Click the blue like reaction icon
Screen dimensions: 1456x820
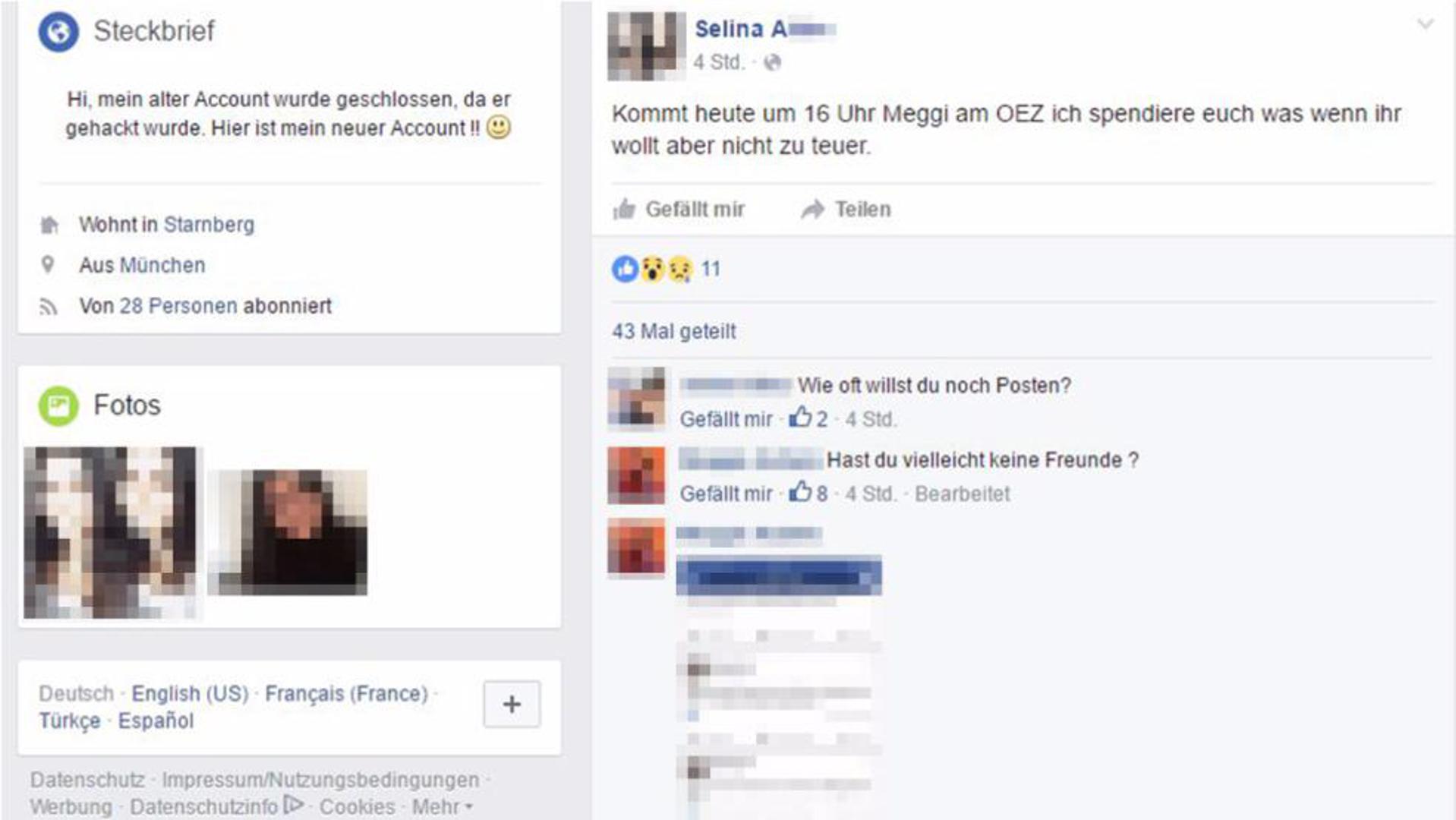tap(625, 269)
